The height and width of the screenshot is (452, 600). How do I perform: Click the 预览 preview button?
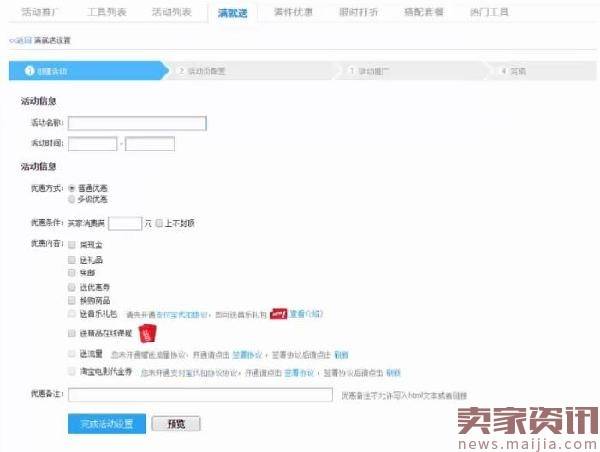click(x=176, y=424)
